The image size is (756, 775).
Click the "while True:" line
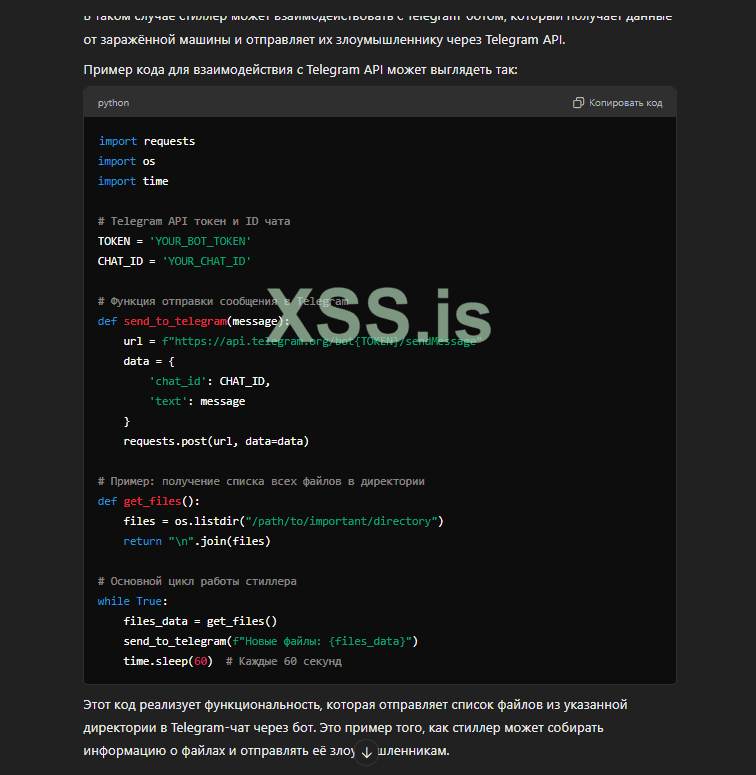(132, 602)
